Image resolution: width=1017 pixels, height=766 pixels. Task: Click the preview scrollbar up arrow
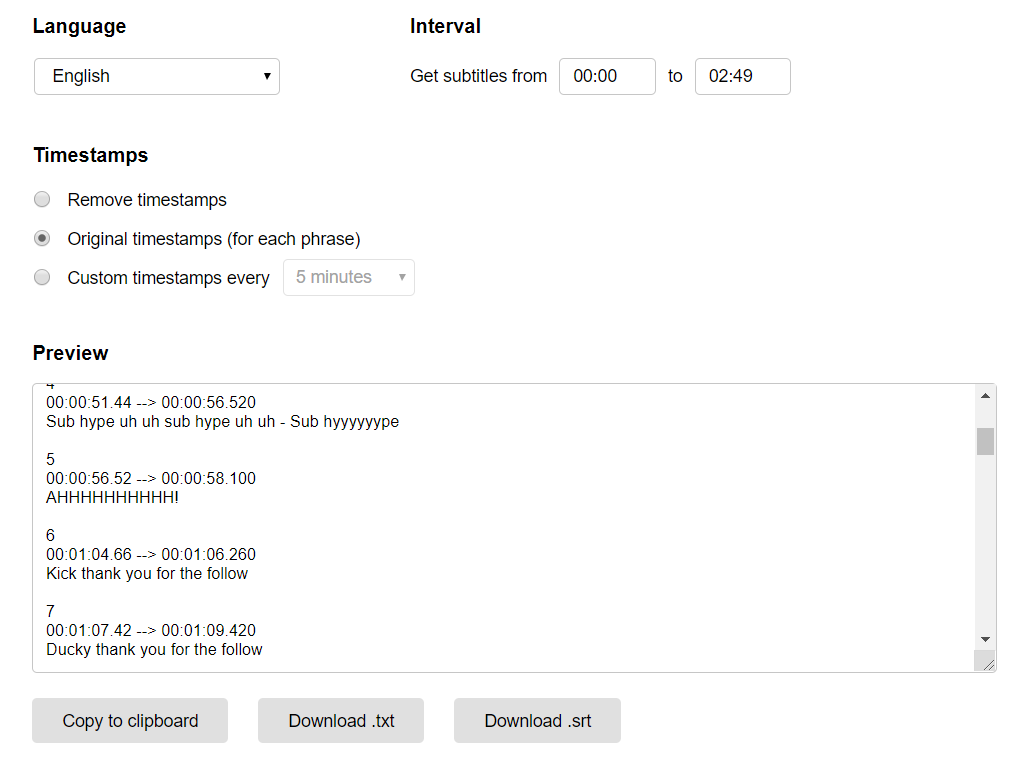click(x=985, y=397)
